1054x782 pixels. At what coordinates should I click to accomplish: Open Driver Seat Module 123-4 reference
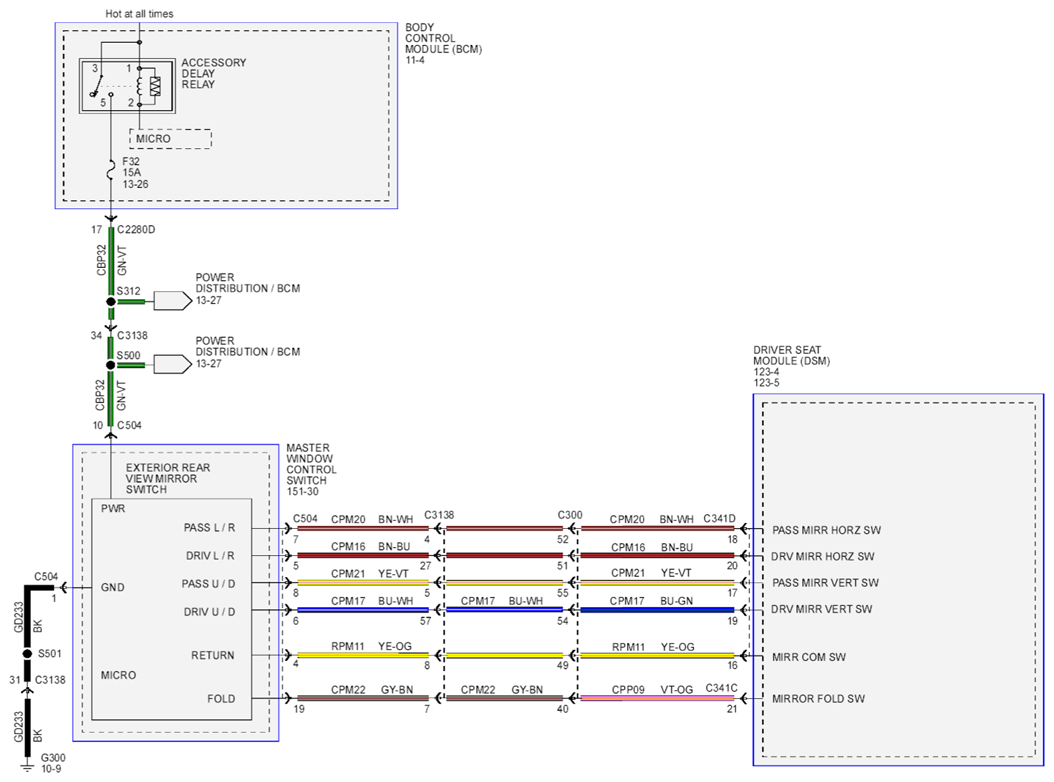766,372
